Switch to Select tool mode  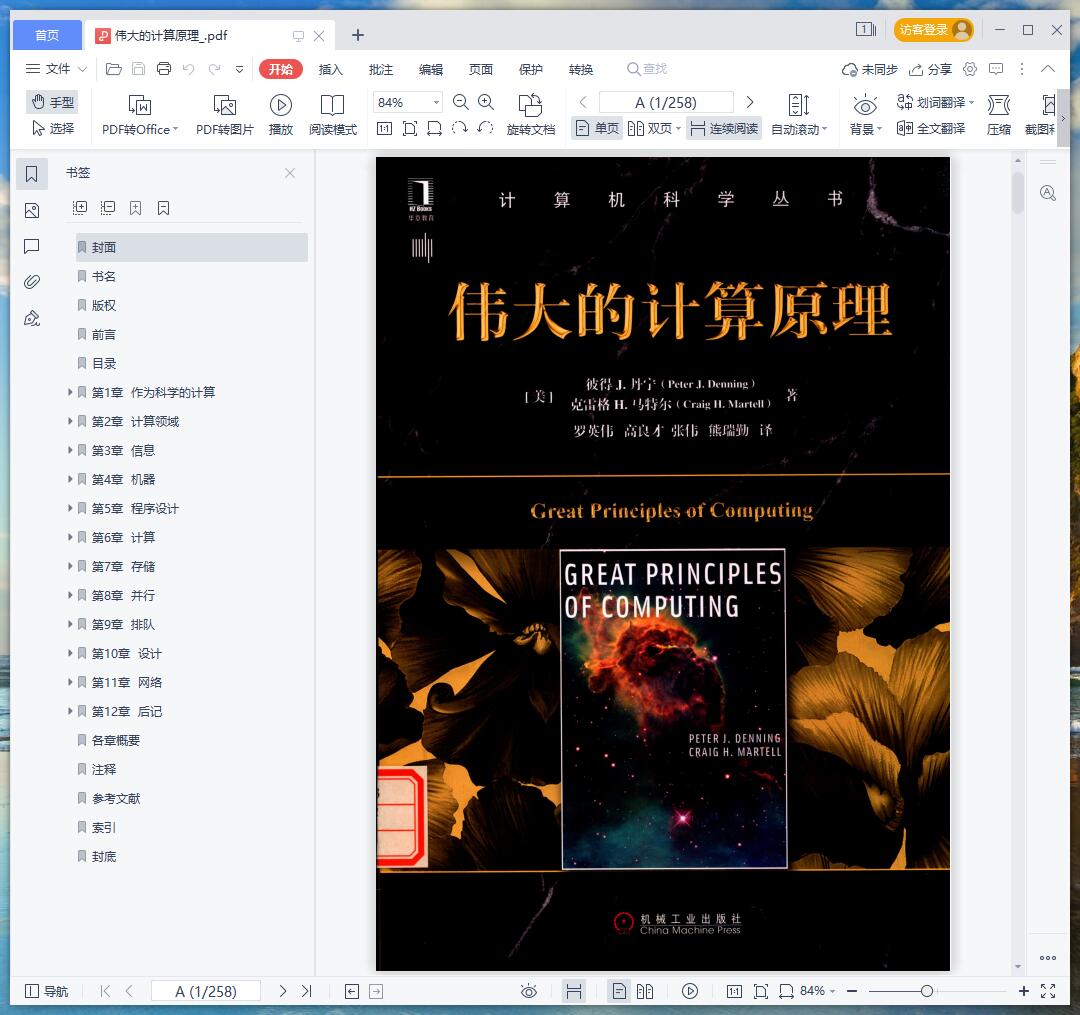(x=52, y=129)
